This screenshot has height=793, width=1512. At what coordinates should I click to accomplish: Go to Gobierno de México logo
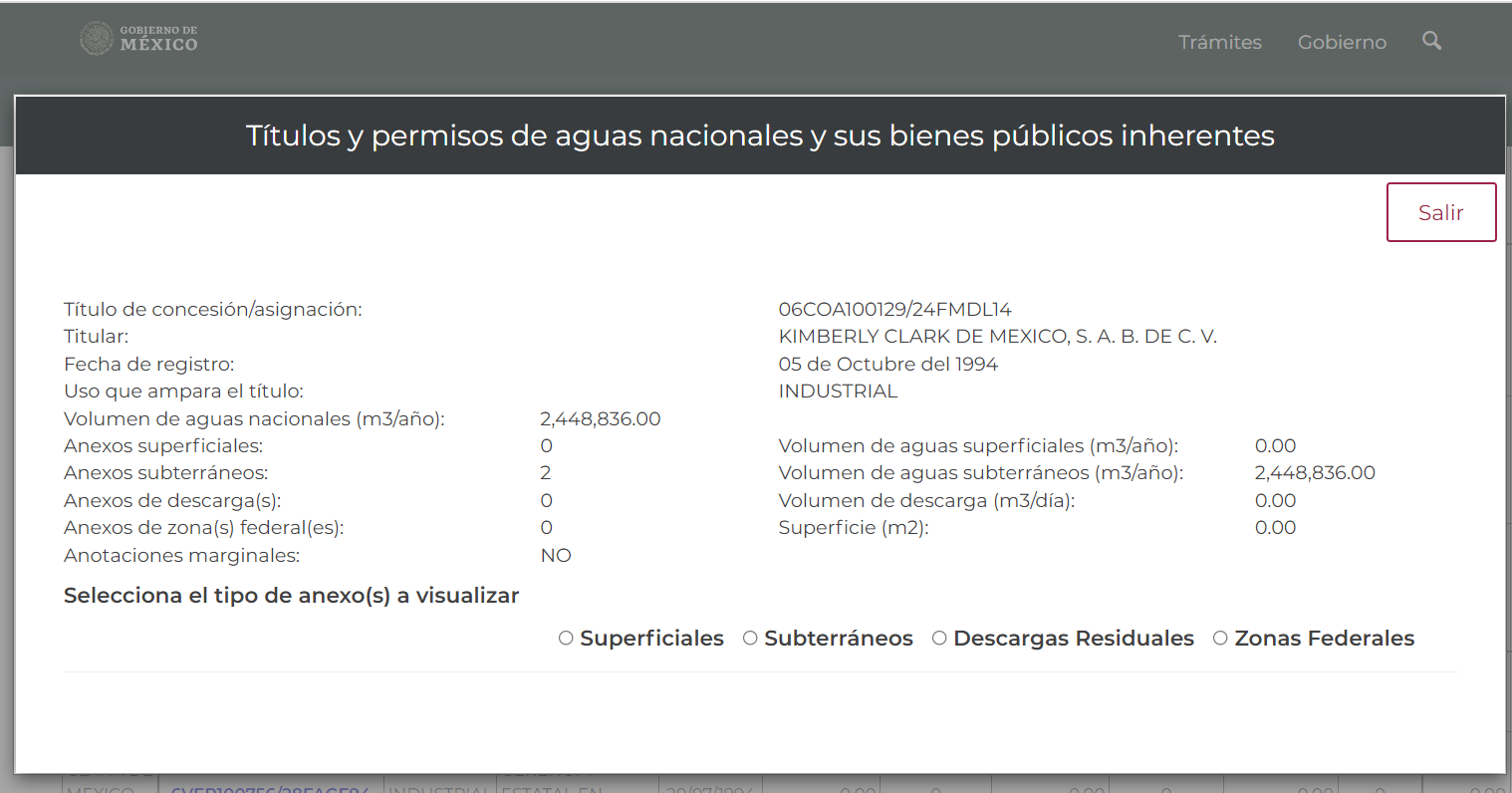pos(138,39)
